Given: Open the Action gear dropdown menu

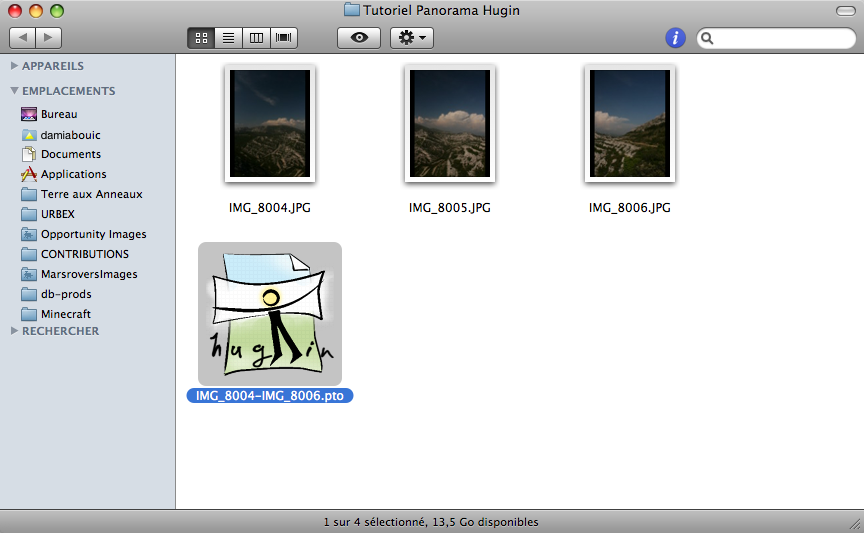Looking at the screenshot, I should pos(411,38).
